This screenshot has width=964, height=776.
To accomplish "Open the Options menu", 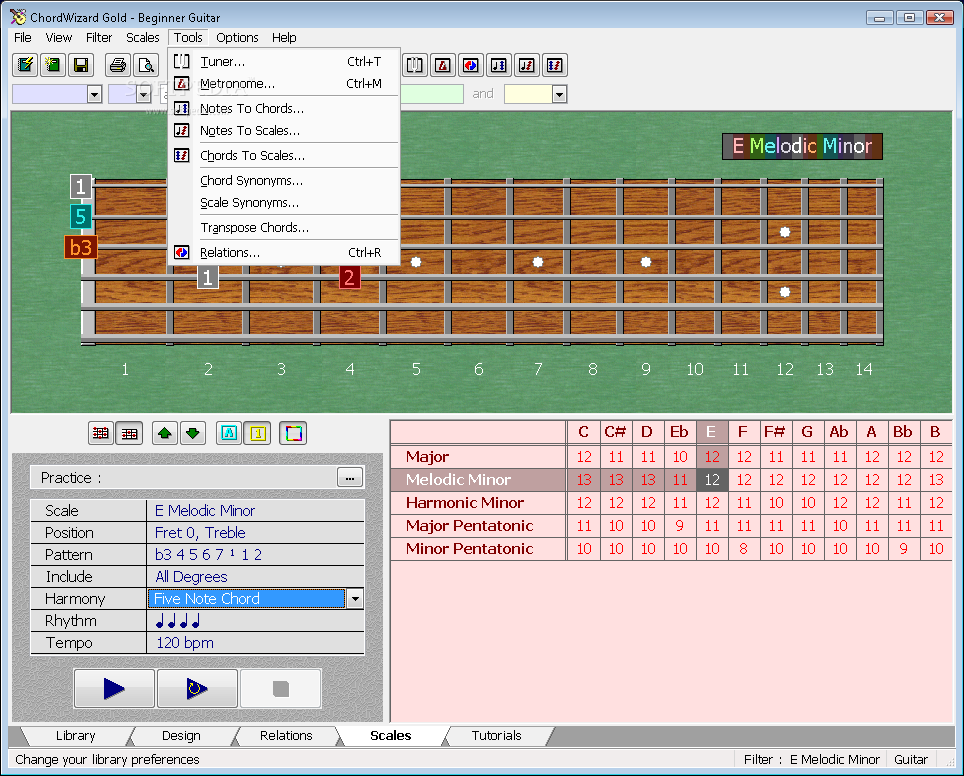I will click(237, 38).
